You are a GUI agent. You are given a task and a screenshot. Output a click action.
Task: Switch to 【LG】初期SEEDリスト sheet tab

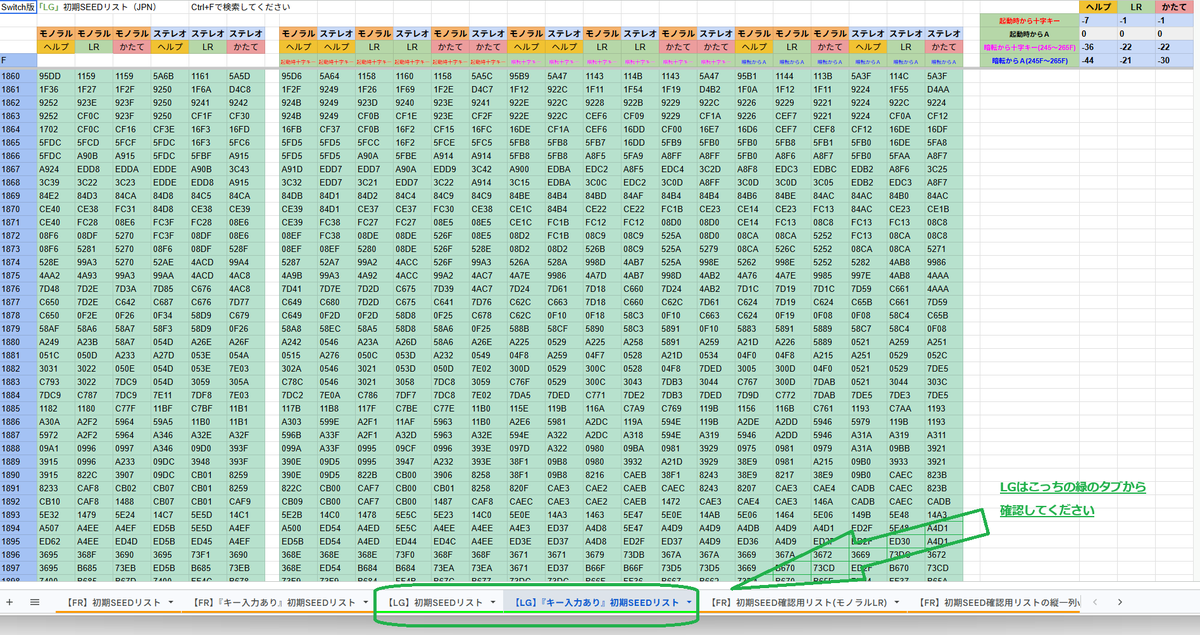[x=435, y=602]
